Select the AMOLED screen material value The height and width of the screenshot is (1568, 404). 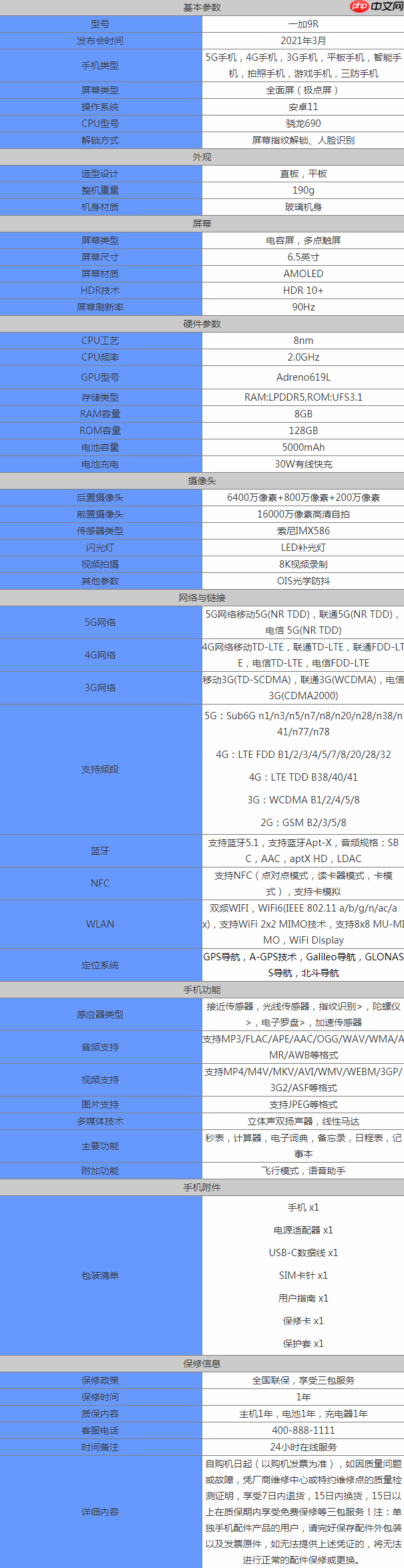pyautogui.click(x=303, y=274)
